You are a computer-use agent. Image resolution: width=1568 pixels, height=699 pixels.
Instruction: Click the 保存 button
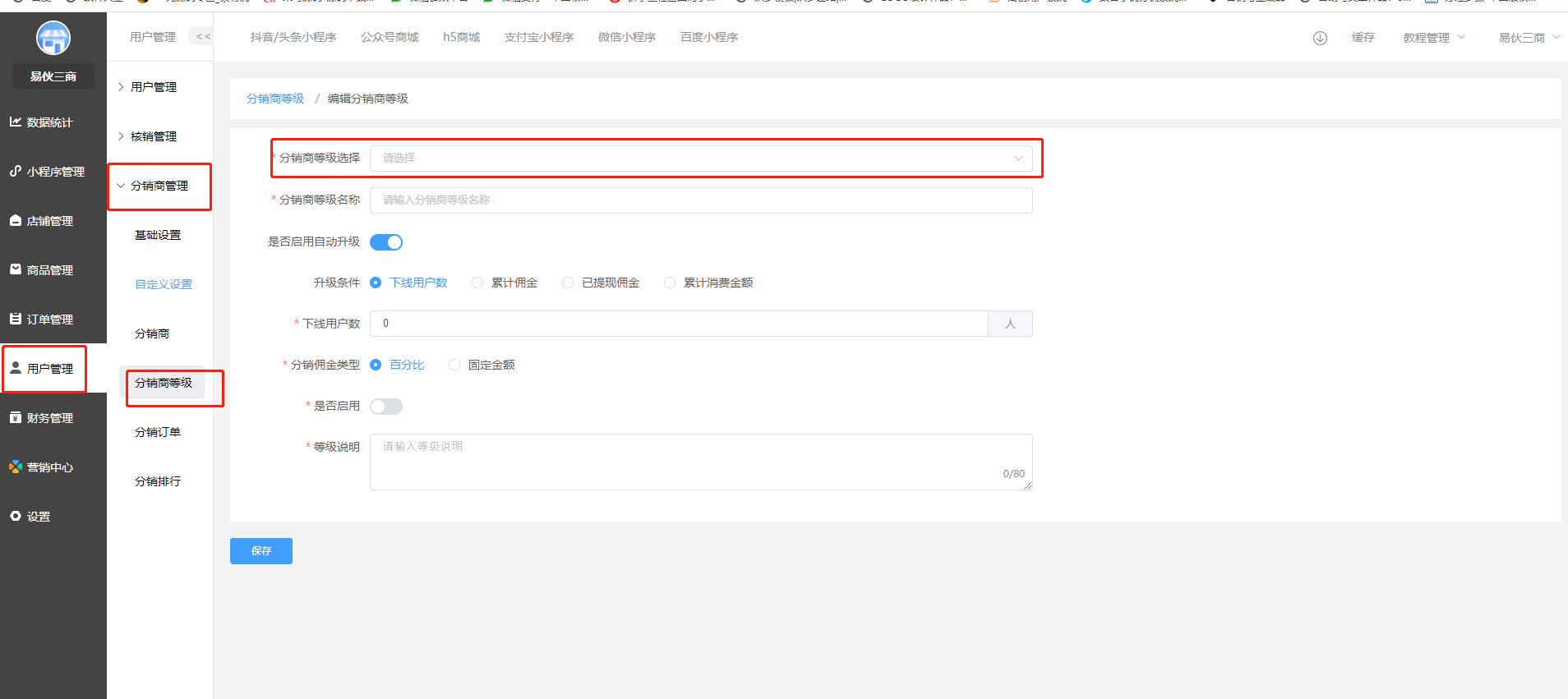(x=261, y=551)
